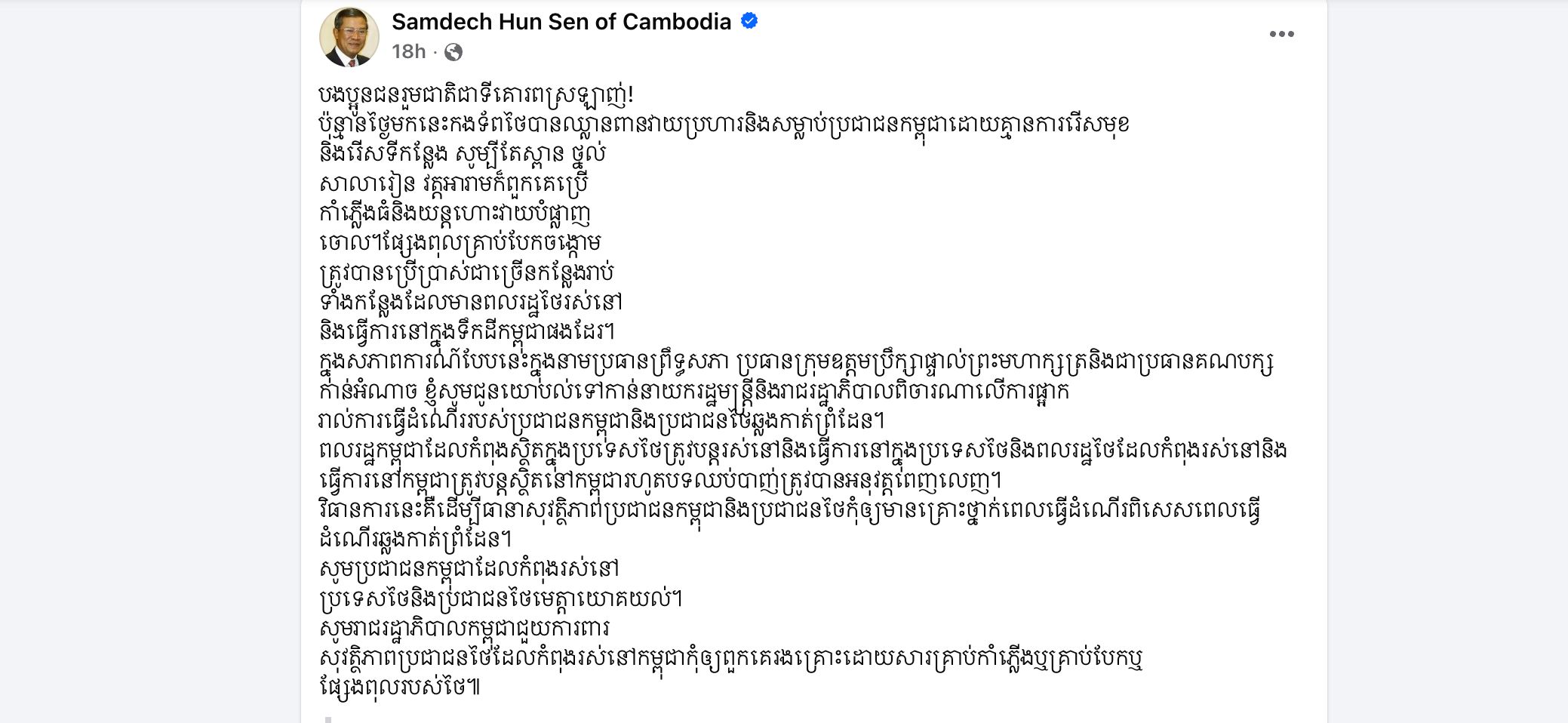Click the line starting "ទាំងកន្លែងដែលមានពលរដ្ឋថៃ"
The image size is (1568, 723).
click(471, 302)
